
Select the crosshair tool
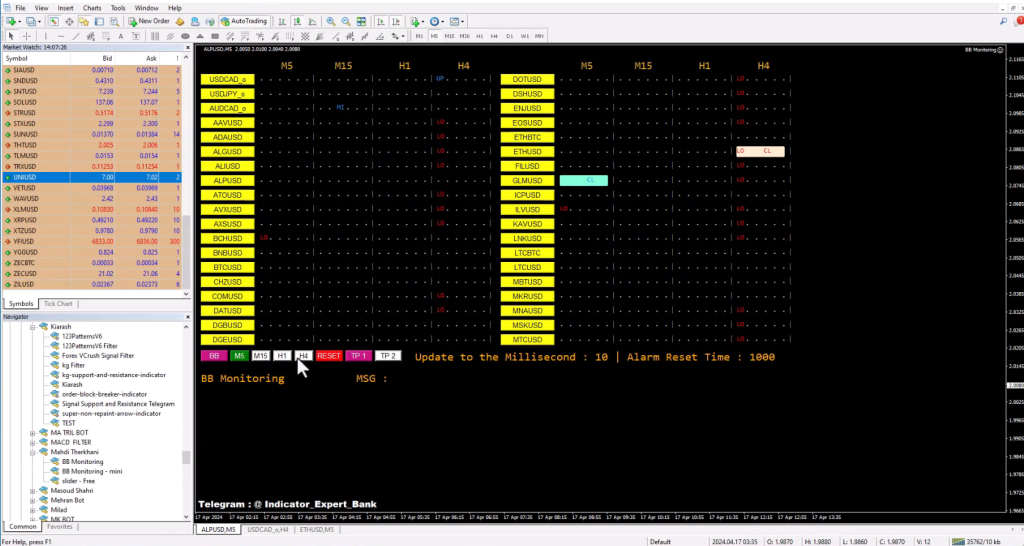[27, 36]
